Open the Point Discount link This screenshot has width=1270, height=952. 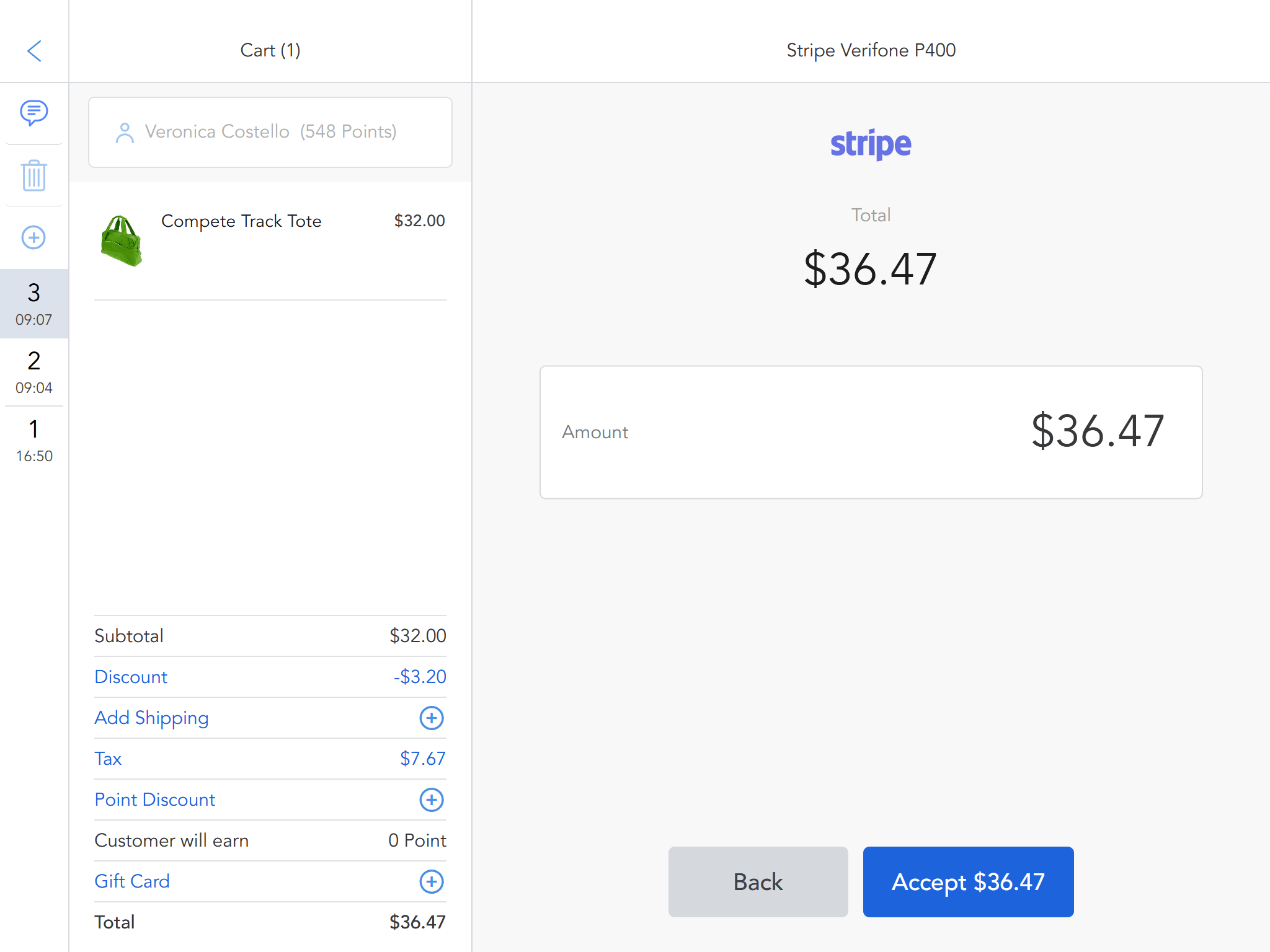[155, 800]
